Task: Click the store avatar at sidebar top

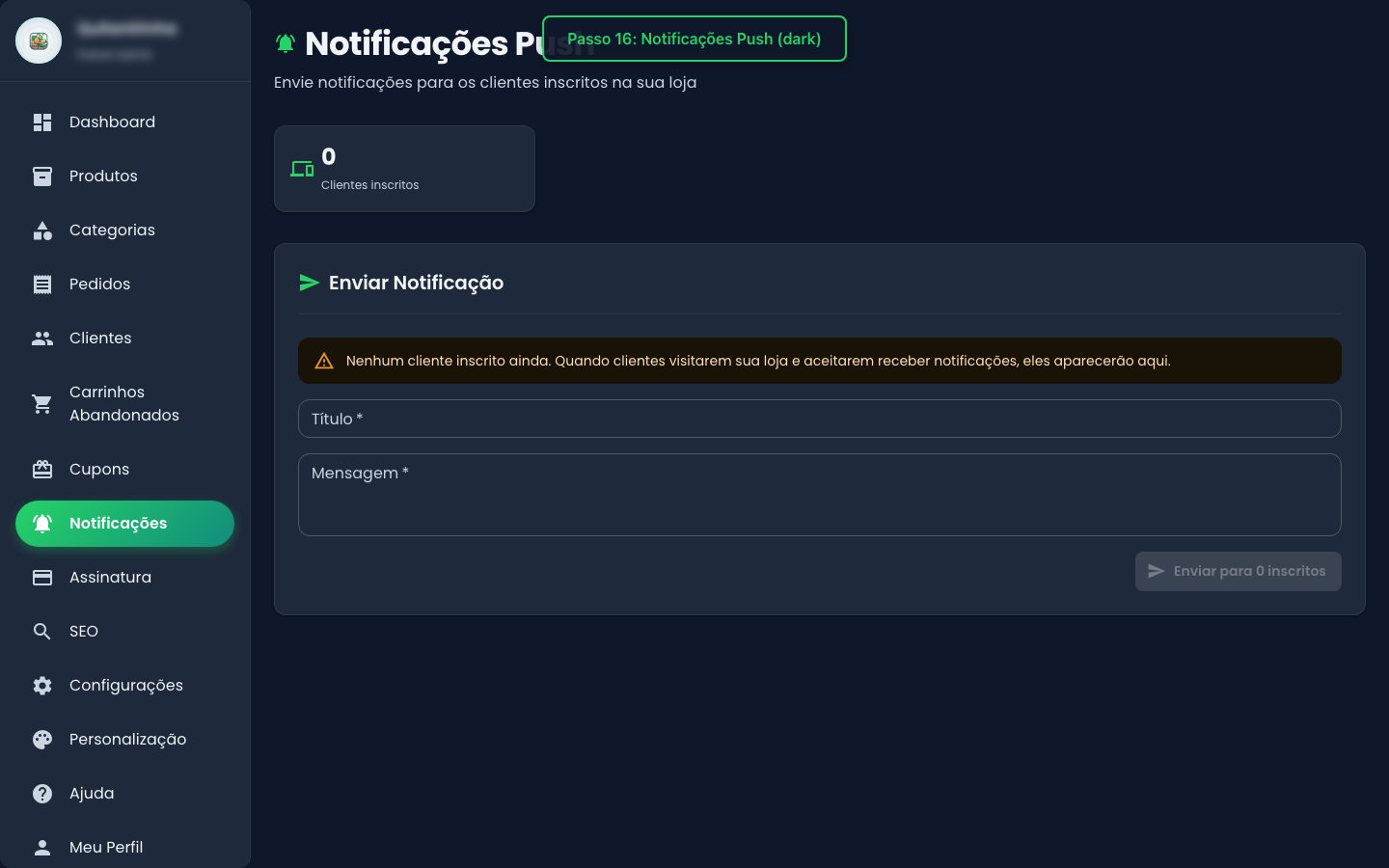Action: [39, 40]
